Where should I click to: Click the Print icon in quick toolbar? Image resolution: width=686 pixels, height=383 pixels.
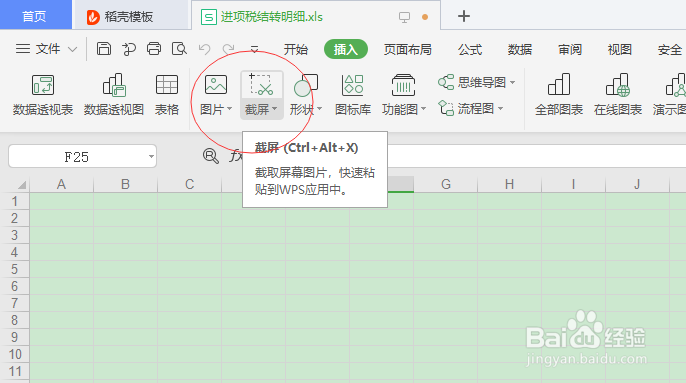154,49
